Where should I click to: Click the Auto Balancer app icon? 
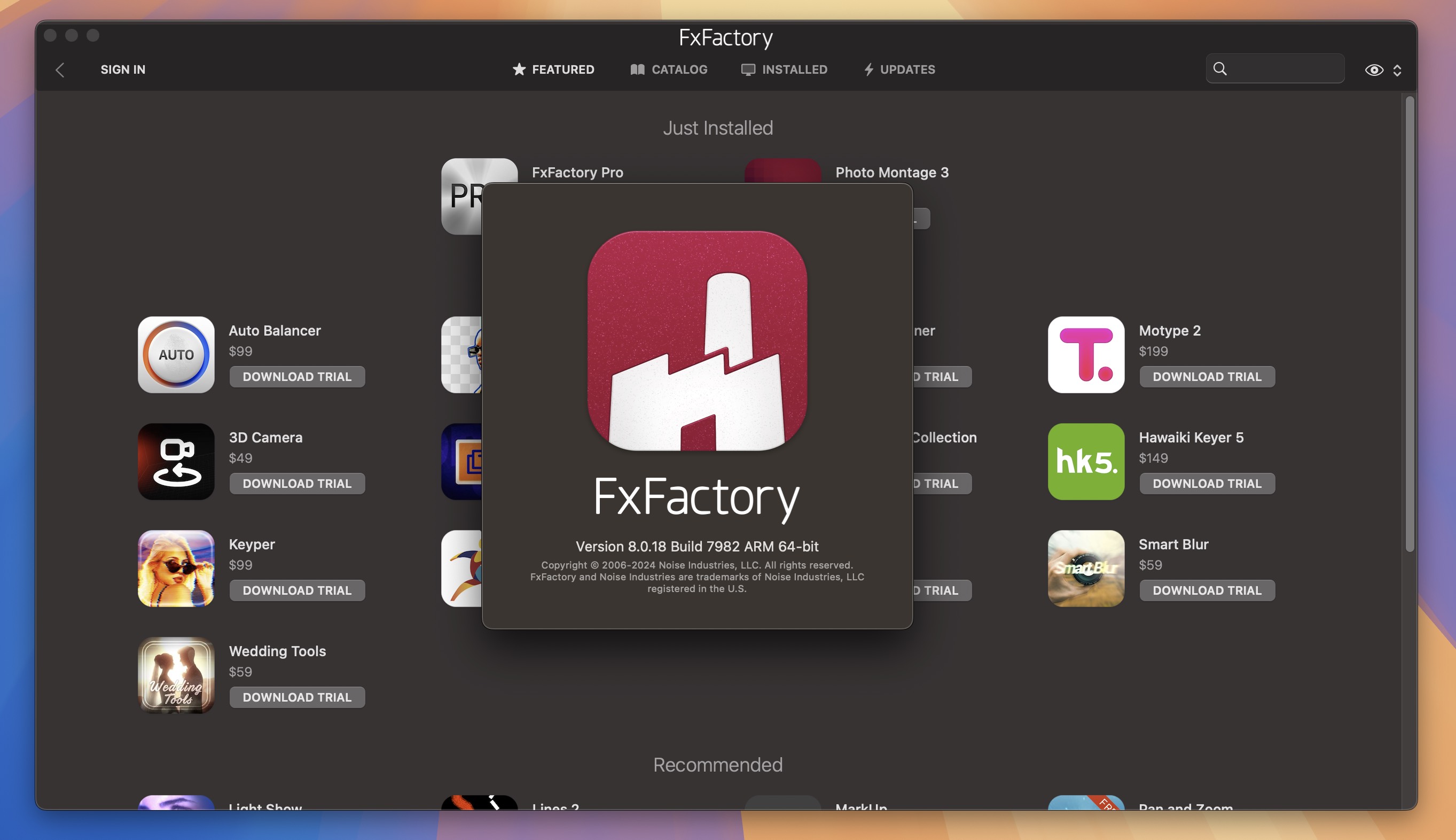pos(176,355)
